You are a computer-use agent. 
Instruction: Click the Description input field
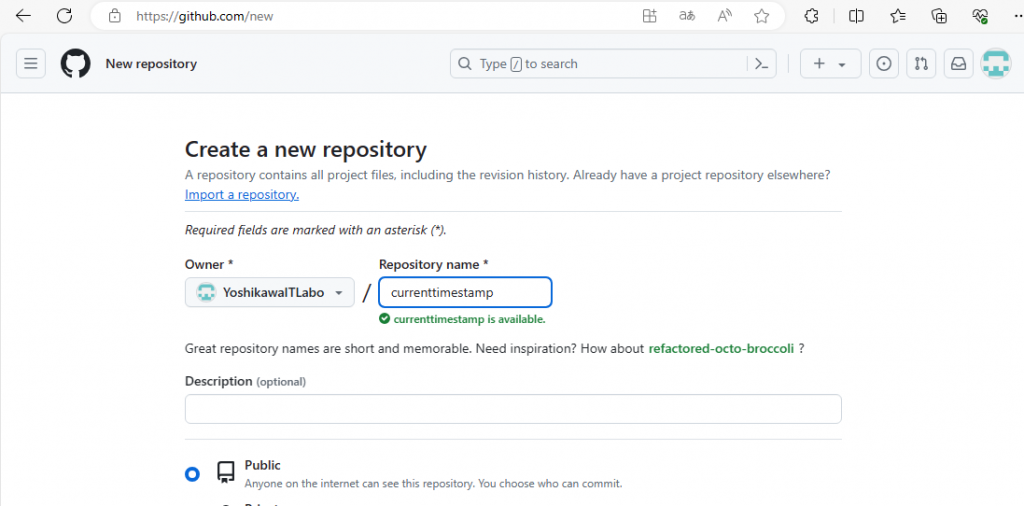coord(513,409)
